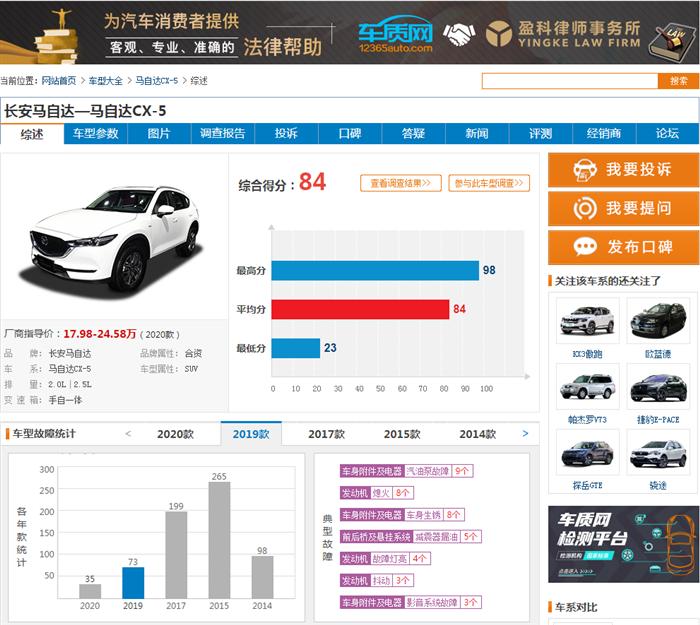Open the 综述 tab
This screenshot has height=625, width=700.
pyautogui.click(x=32, y=134)
